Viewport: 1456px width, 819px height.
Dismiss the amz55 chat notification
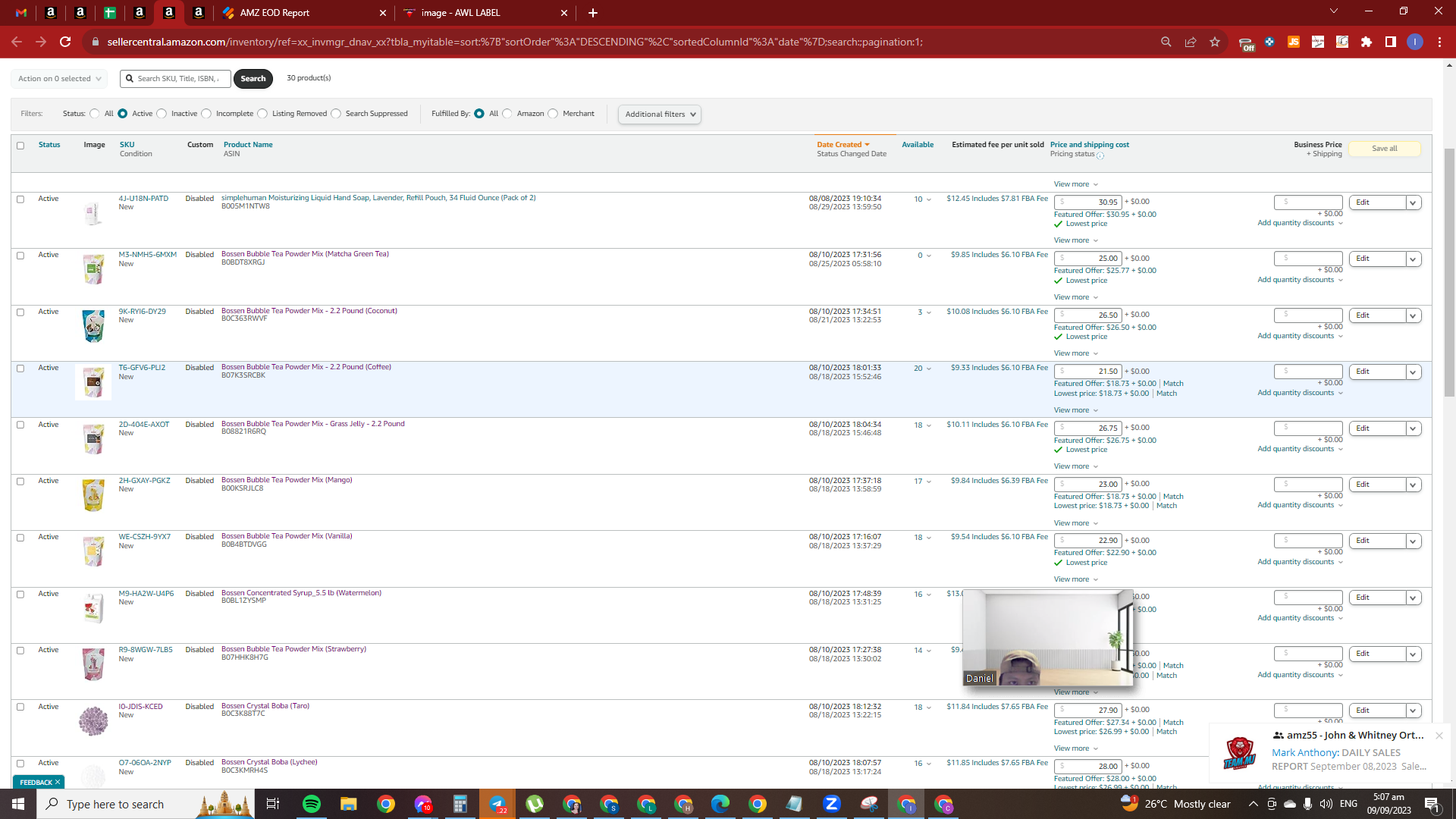[x=1439, y=736]
